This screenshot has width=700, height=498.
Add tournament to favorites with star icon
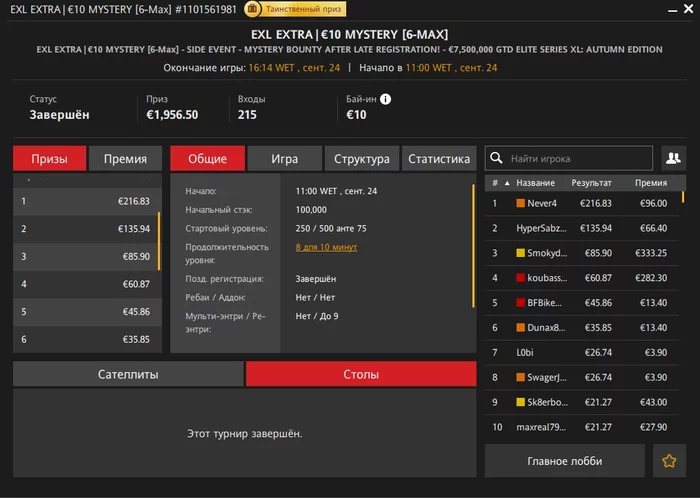coord(669,461)
